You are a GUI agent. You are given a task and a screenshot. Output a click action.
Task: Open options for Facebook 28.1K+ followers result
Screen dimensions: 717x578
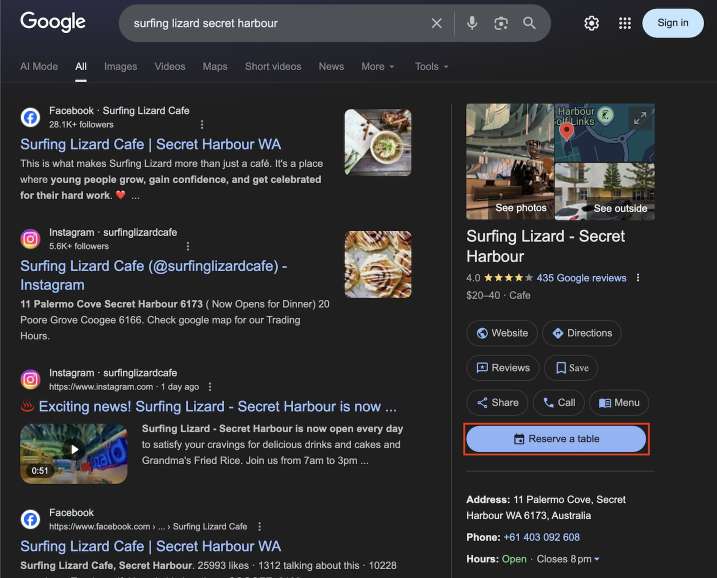point(202,124)
